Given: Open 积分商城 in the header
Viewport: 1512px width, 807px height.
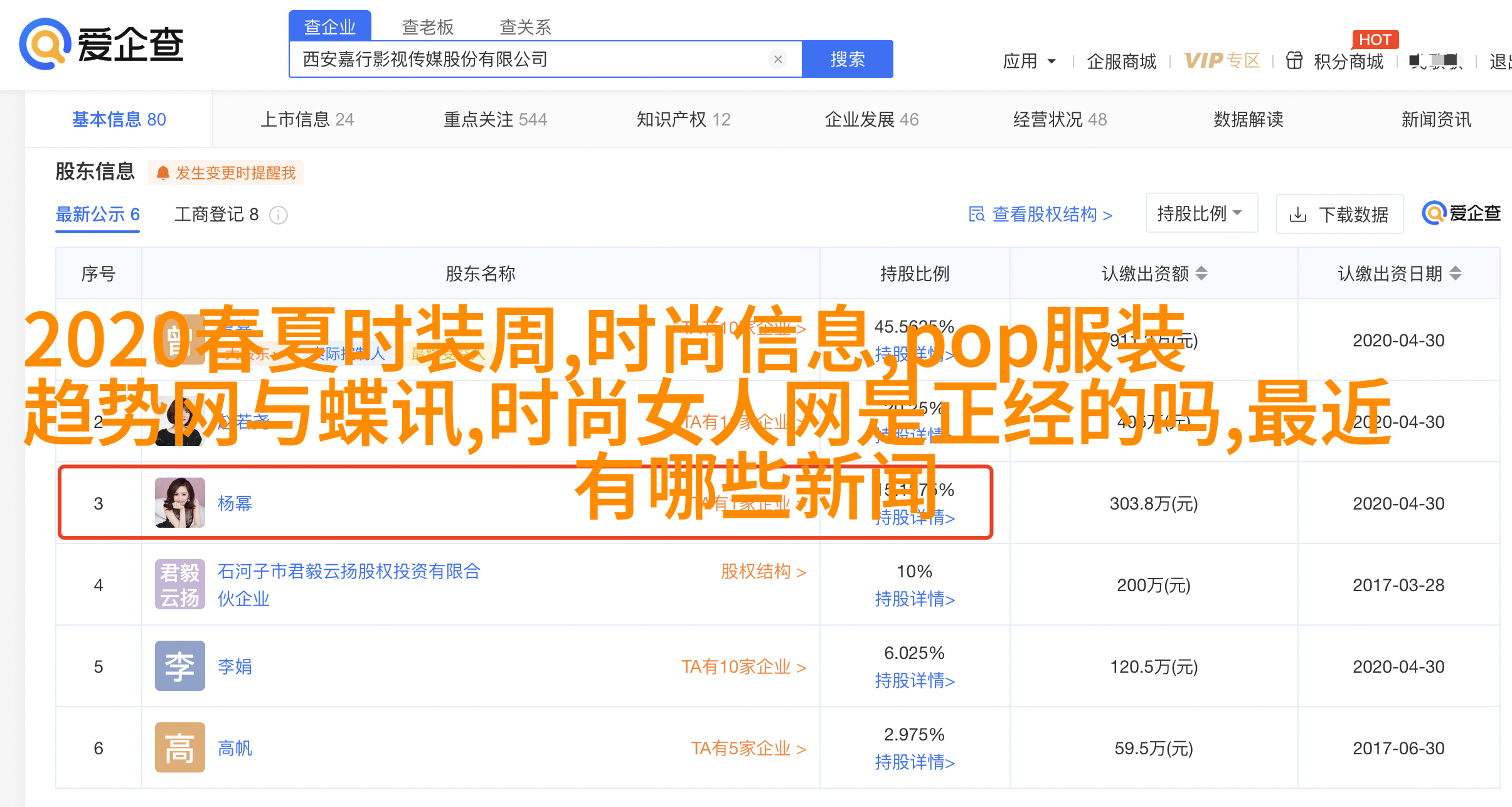Looking at the screenshot, I should 1349,61.
